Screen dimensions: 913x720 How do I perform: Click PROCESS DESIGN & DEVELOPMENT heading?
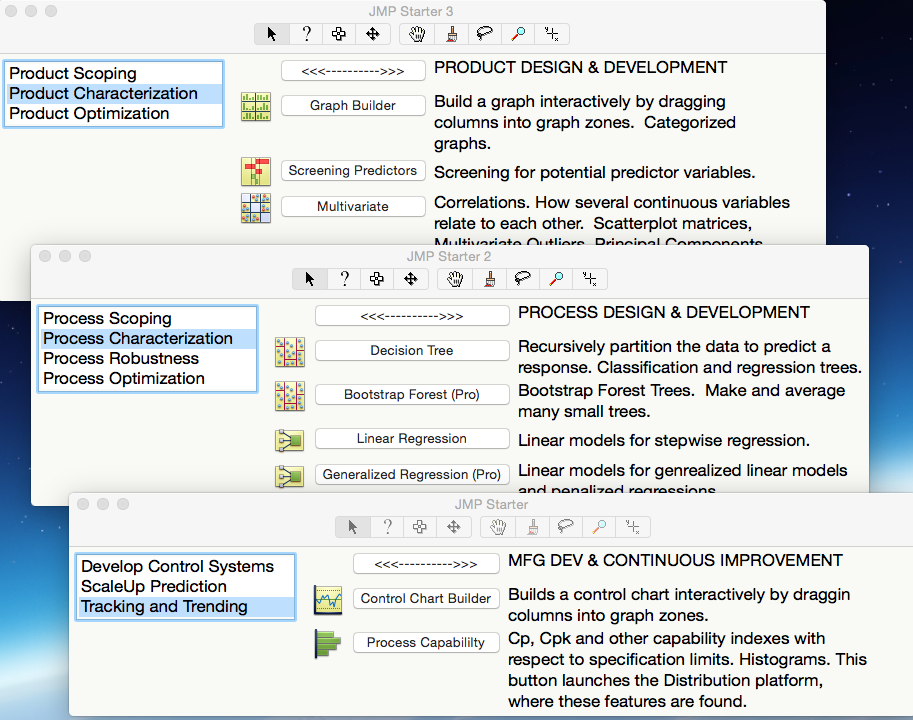tap(664, 313)
